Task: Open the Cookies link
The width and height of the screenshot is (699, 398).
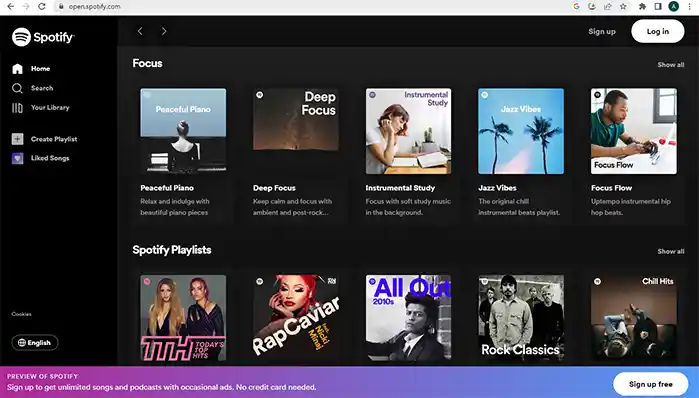Action: 21,314
